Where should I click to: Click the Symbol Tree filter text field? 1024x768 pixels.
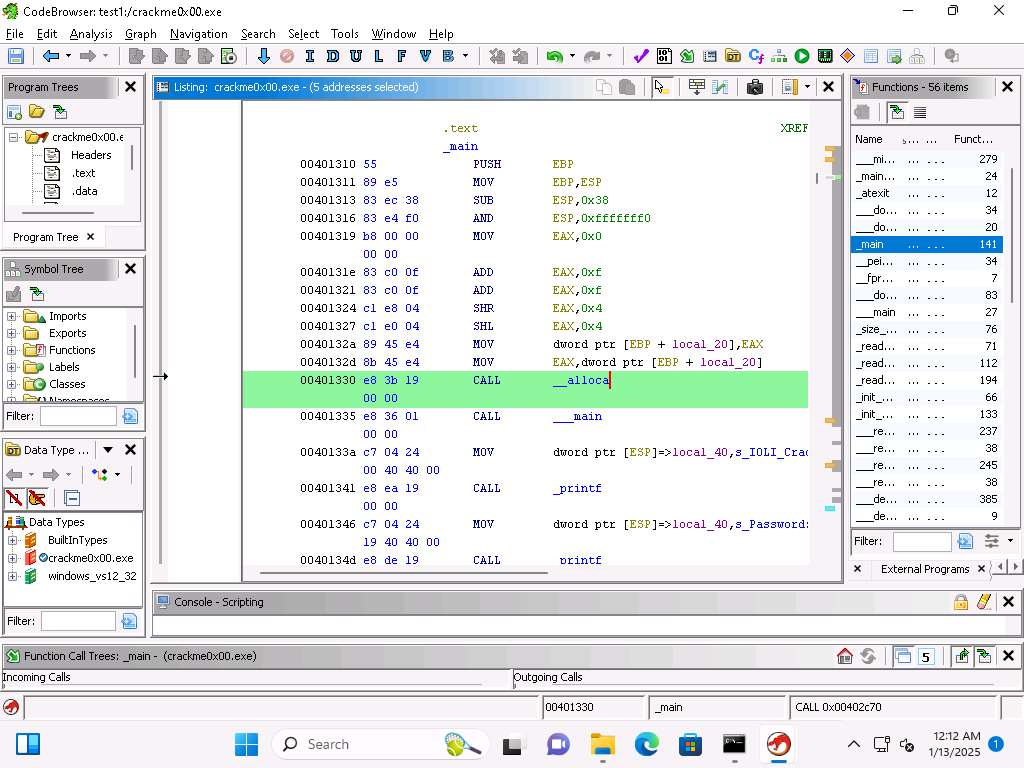[x=78, y=416]
